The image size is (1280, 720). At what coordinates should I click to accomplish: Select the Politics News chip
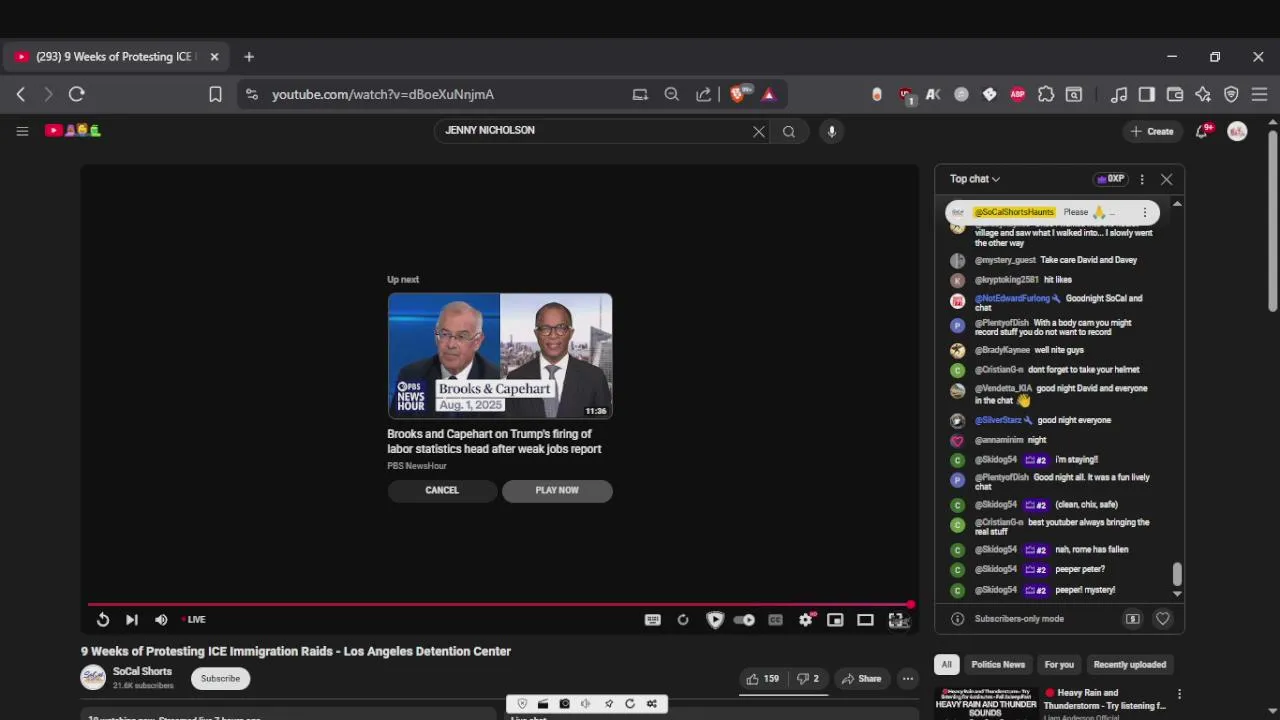[x=998, y=665]
